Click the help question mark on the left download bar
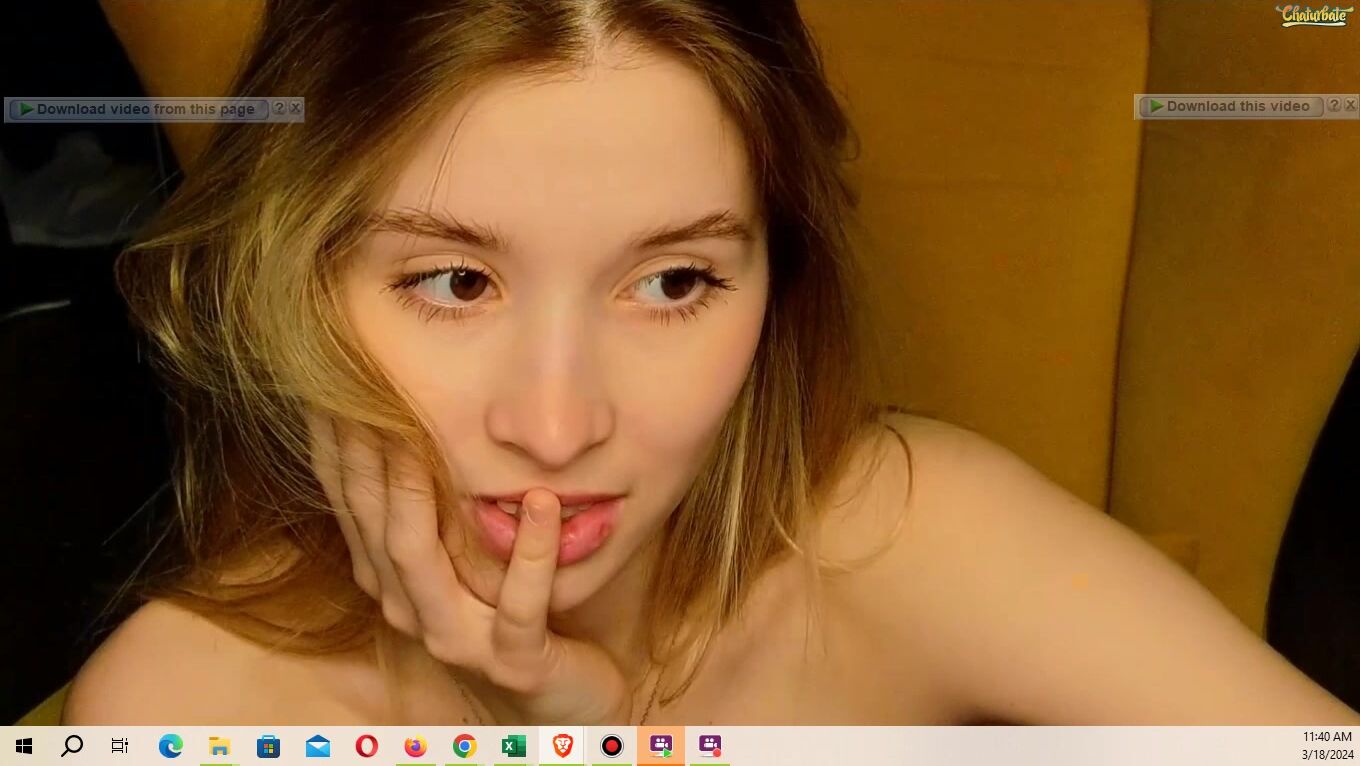 coord(279,108)
